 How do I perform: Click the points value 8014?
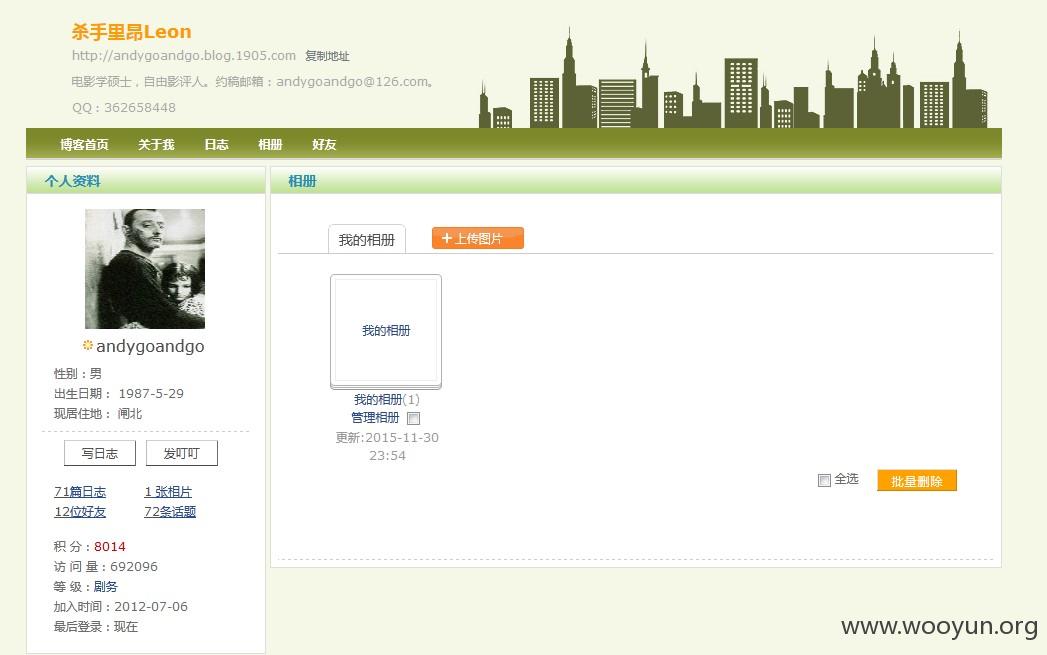110,546
